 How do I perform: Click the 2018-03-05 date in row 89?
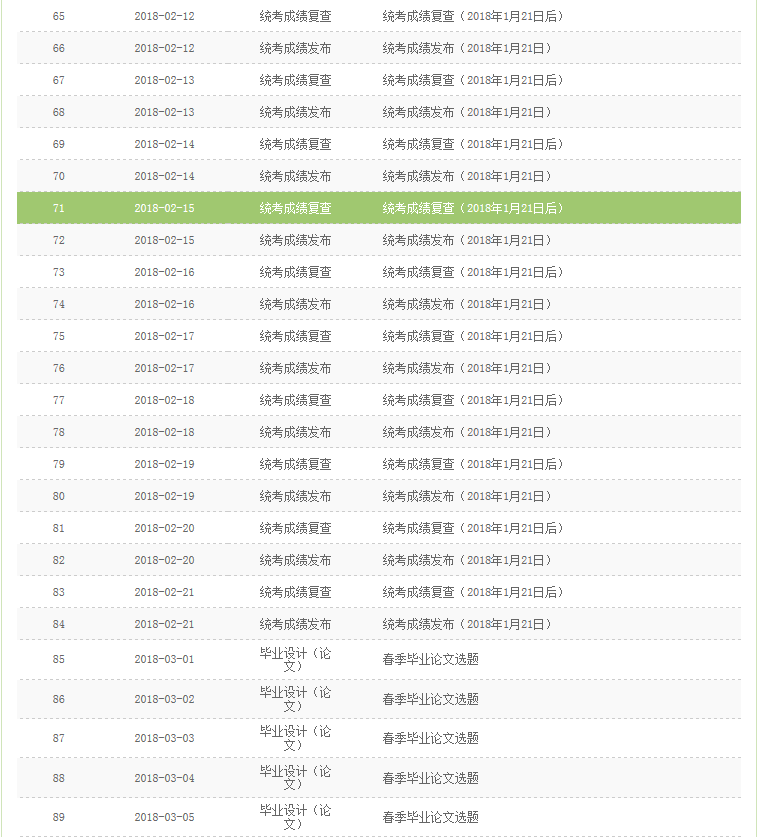pyautogui.click(x=164, y=817)
